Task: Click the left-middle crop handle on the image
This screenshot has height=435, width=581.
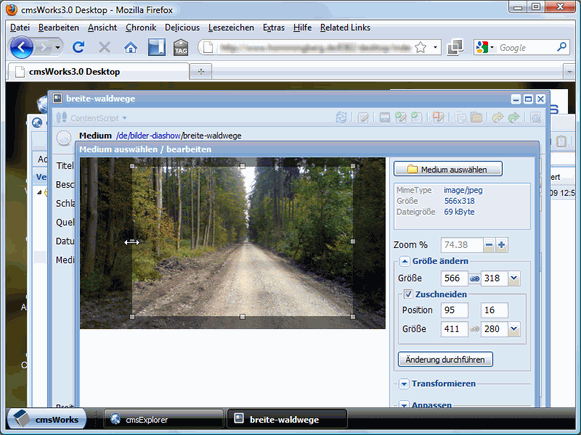Action: [x=132, y=242]
